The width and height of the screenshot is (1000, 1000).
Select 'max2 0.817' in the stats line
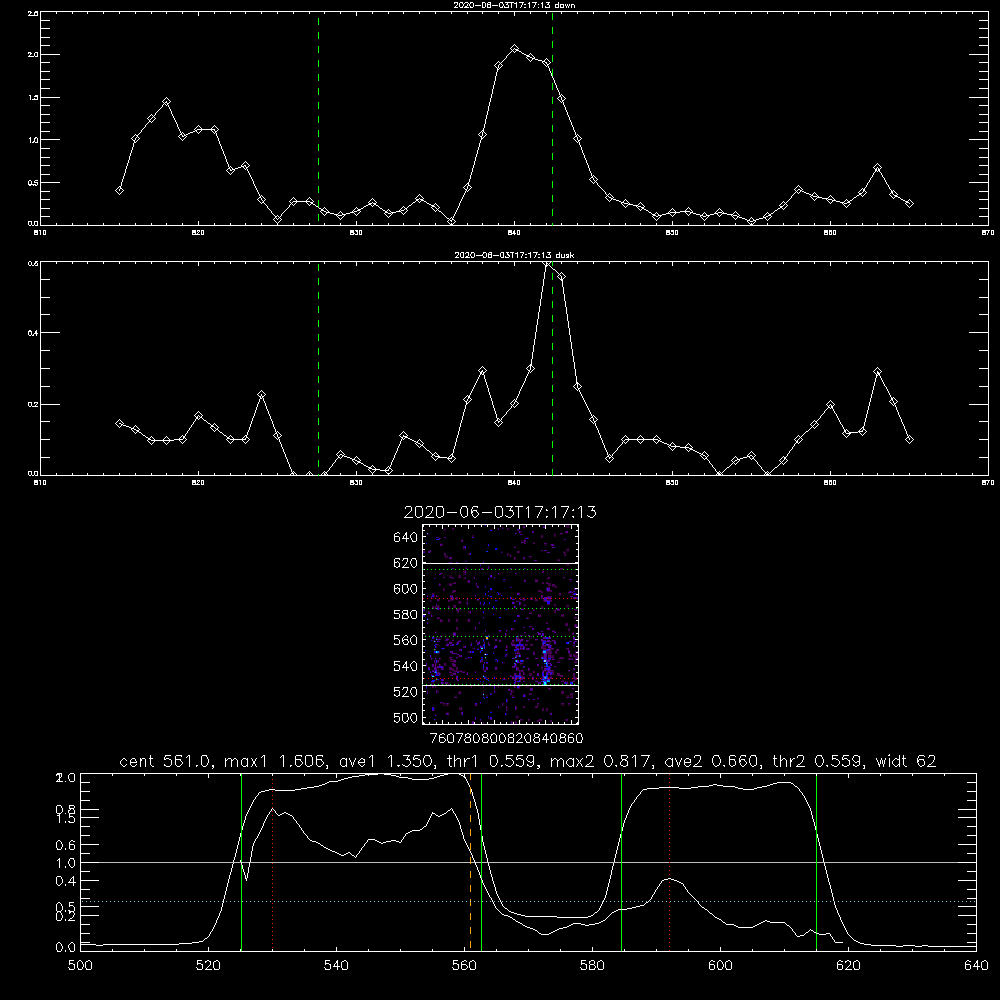tap(598, 761)
